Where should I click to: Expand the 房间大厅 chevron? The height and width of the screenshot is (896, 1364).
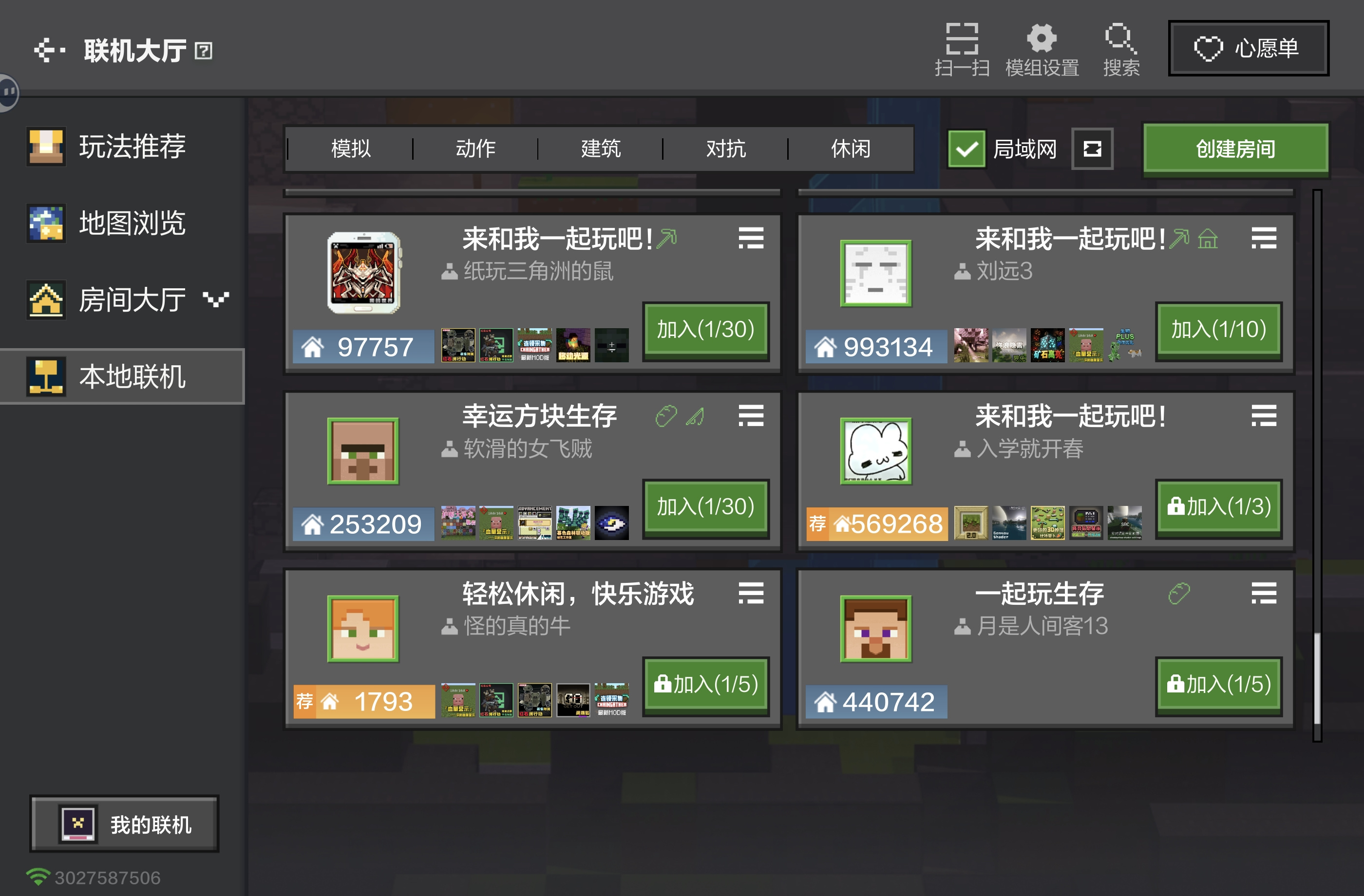point(216,299)
